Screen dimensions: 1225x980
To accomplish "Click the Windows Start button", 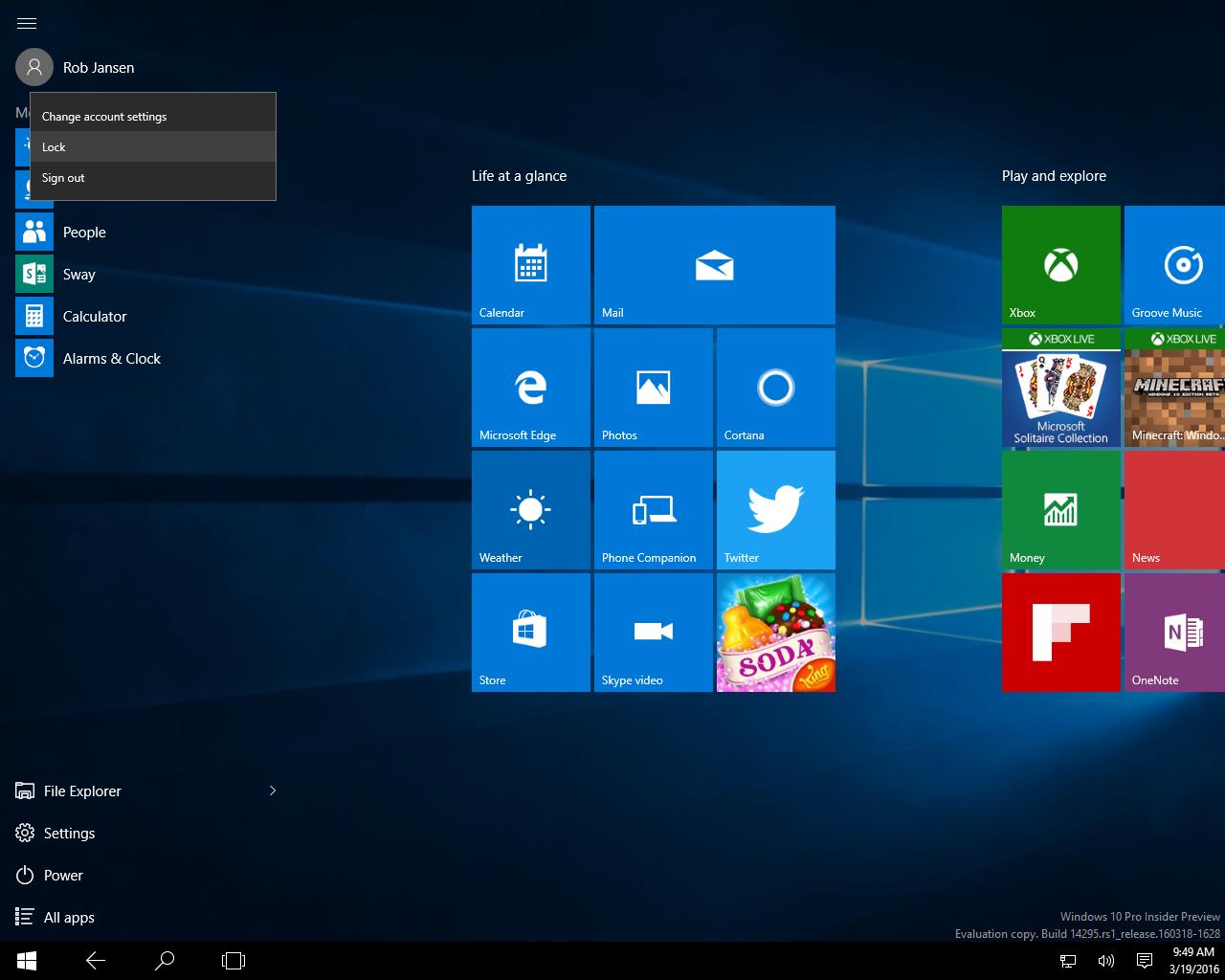I will point(27,961).
